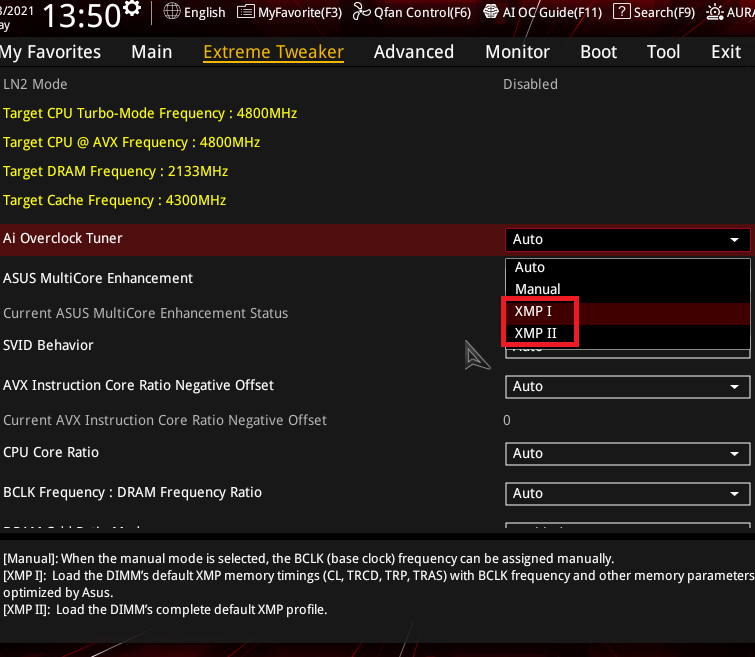Choose Manual in overclock tuner list
755x657 pixels.
pyautogui.click(x=627, y=289)
